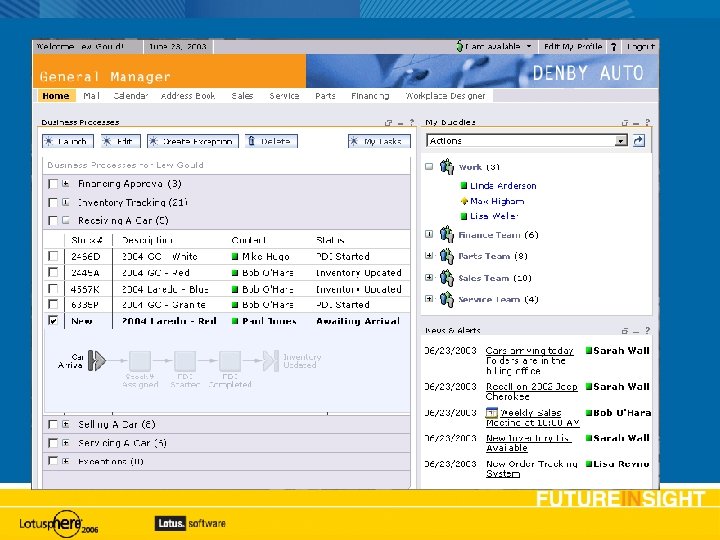
Task: Click the Inventory Updated end step icon
Action: coord(271,360)
